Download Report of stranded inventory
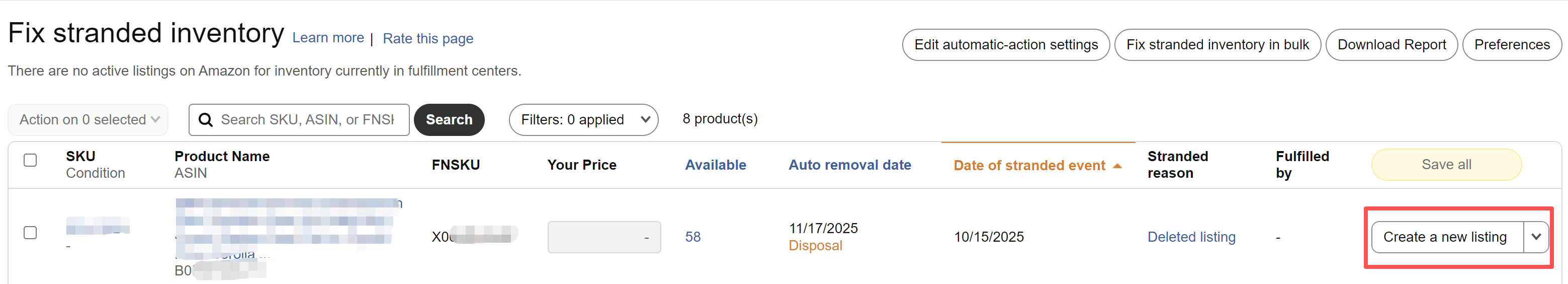This screenshot has height=284, width=1568. point(1391,45)
